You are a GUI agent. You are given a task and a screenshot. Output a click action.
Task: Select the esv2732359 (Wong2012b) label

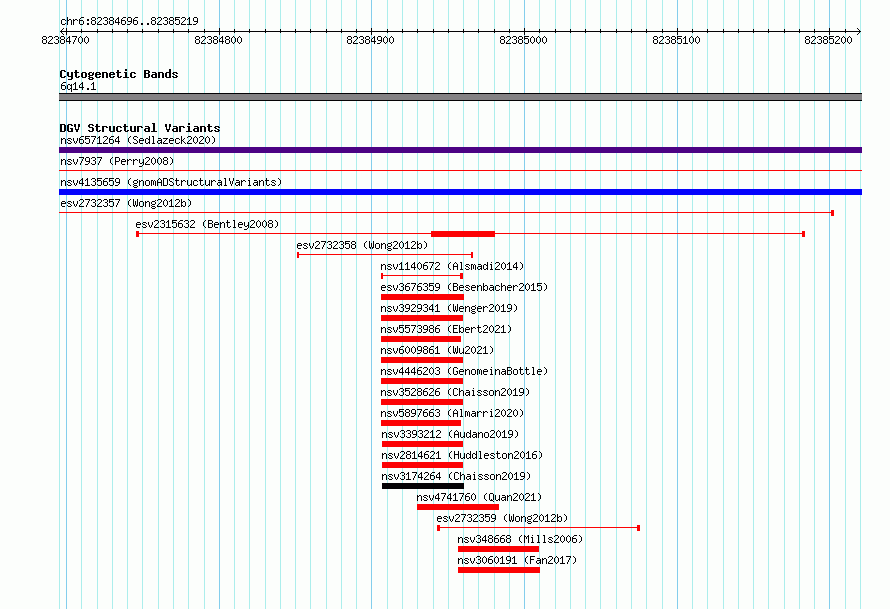(502, 518)
